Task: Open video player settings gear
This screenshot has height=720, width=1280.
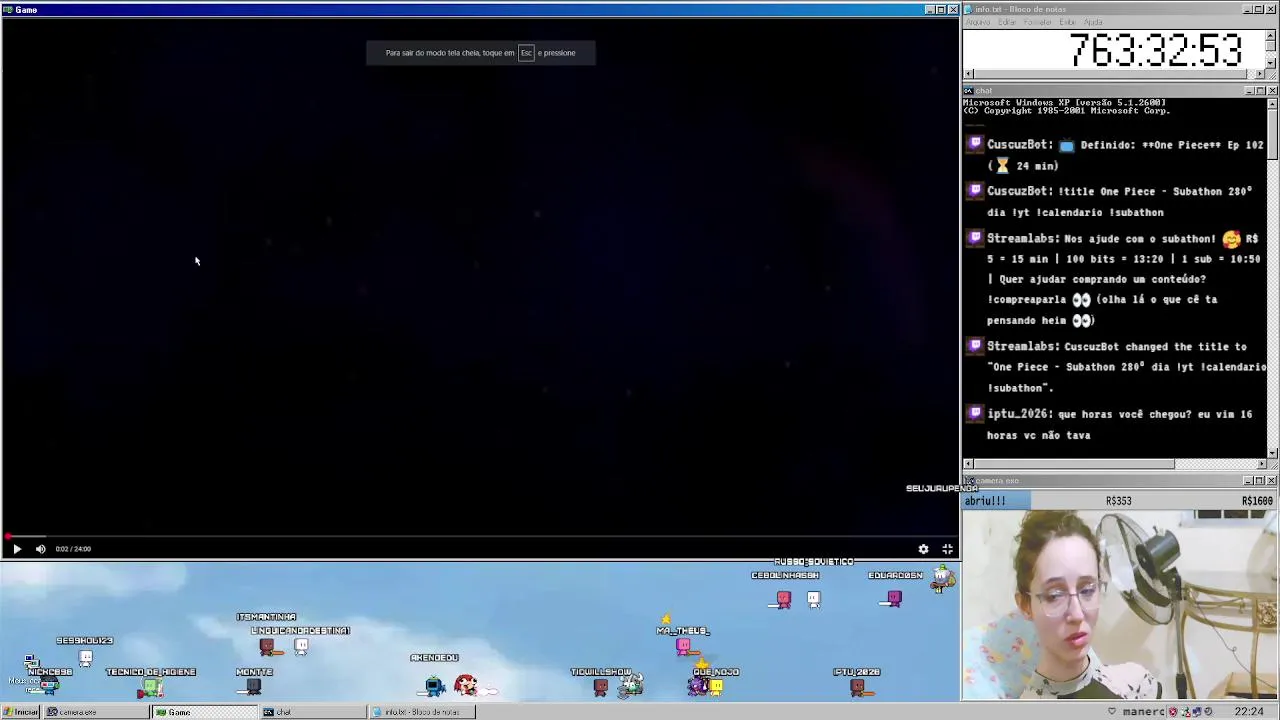Action: click(x=923, y=549)
